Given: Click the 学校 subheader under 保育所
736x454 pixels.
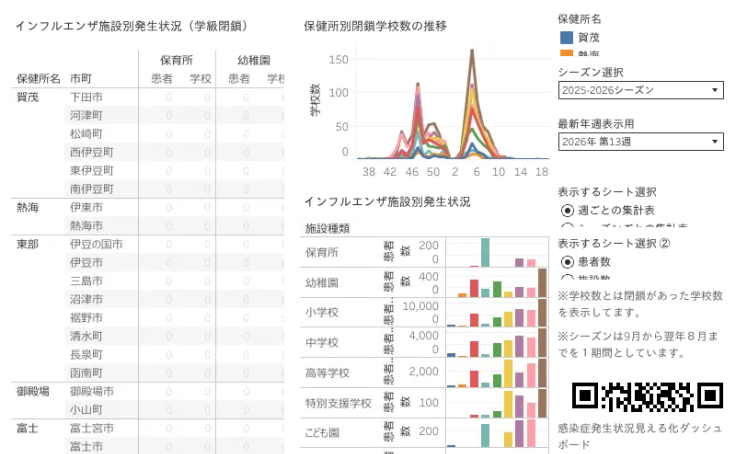Looking at the screenshot, I should click(x=200, y=78).
